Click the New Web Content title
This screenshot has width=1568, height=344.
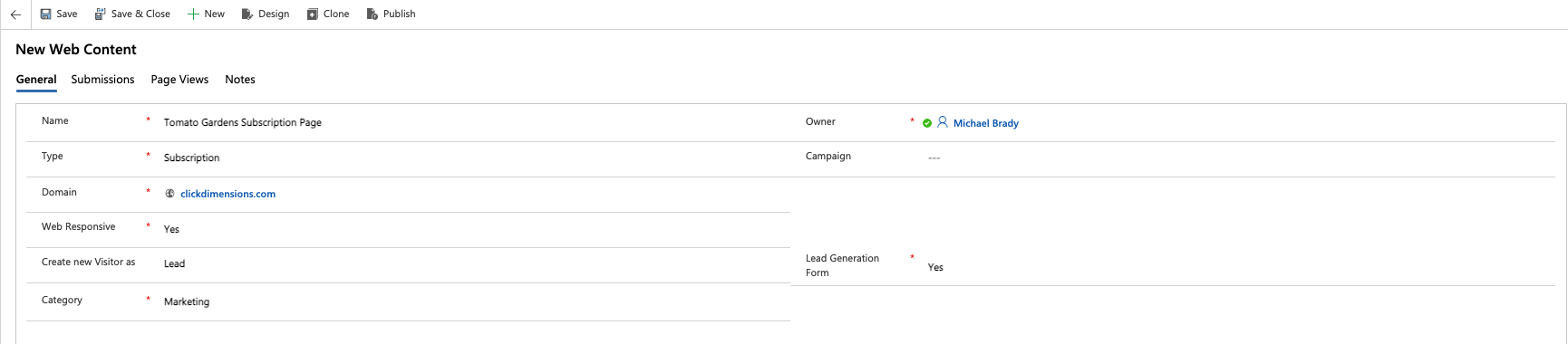(76, 50)
